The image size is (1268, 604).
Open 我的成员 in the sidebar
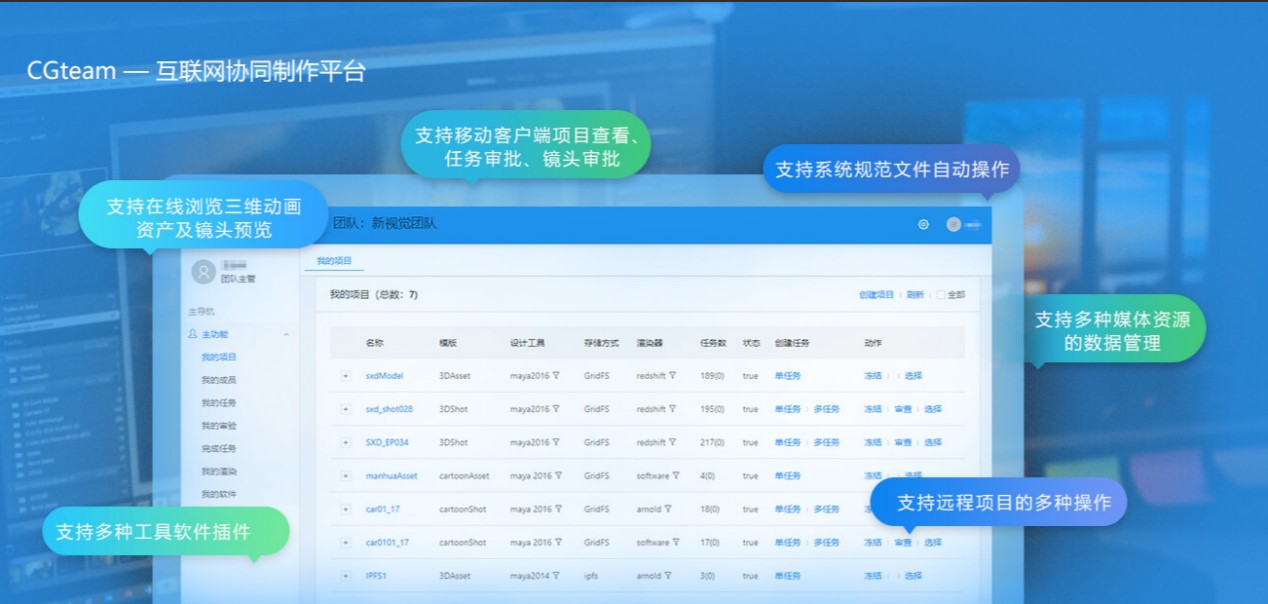pyautogui.click(x=218, y=380)
